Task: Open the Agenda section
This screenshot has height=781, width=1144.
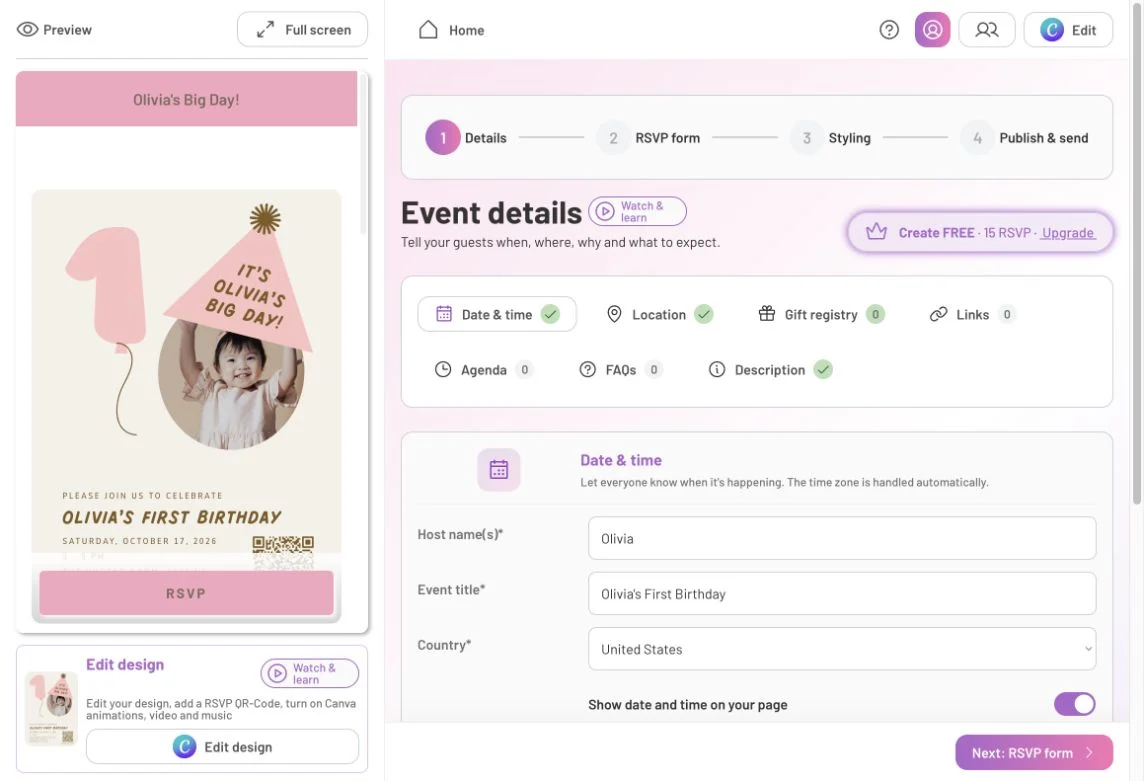Action: point(483,369)
